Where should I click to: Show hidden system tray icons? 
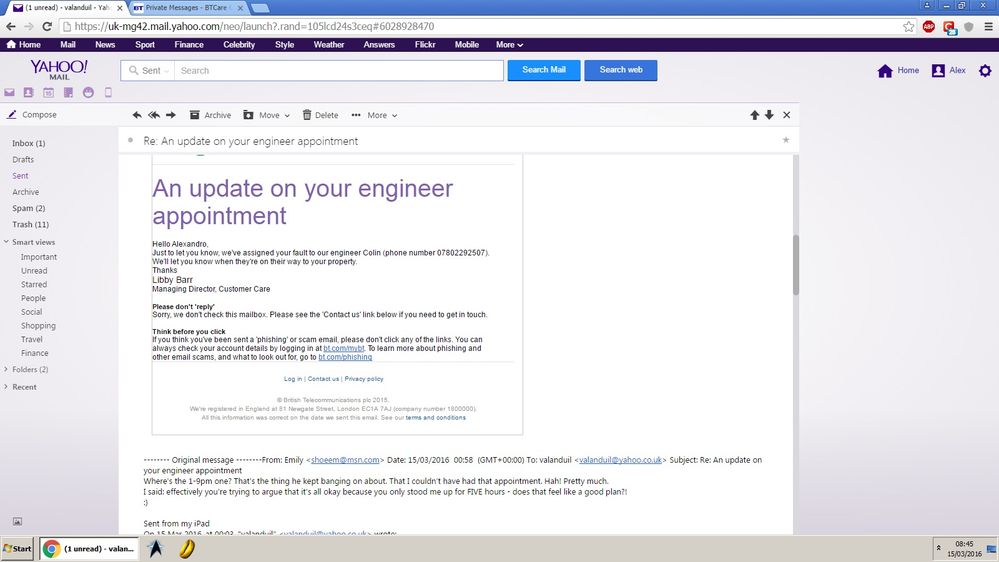938,548
